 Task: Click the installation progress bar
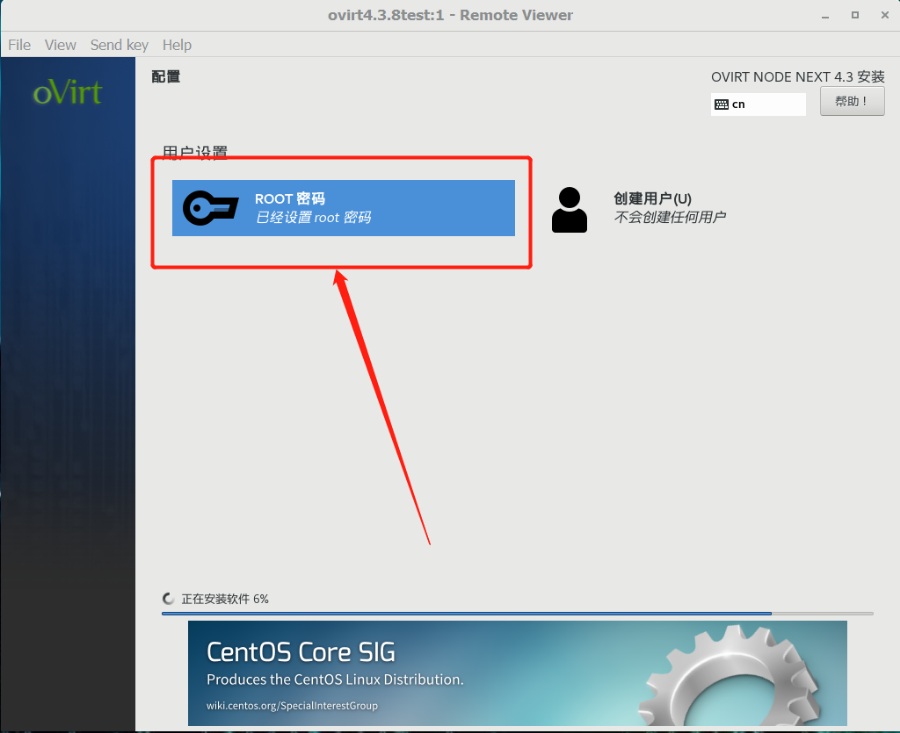pyautogui.click(x=517, y=614)
